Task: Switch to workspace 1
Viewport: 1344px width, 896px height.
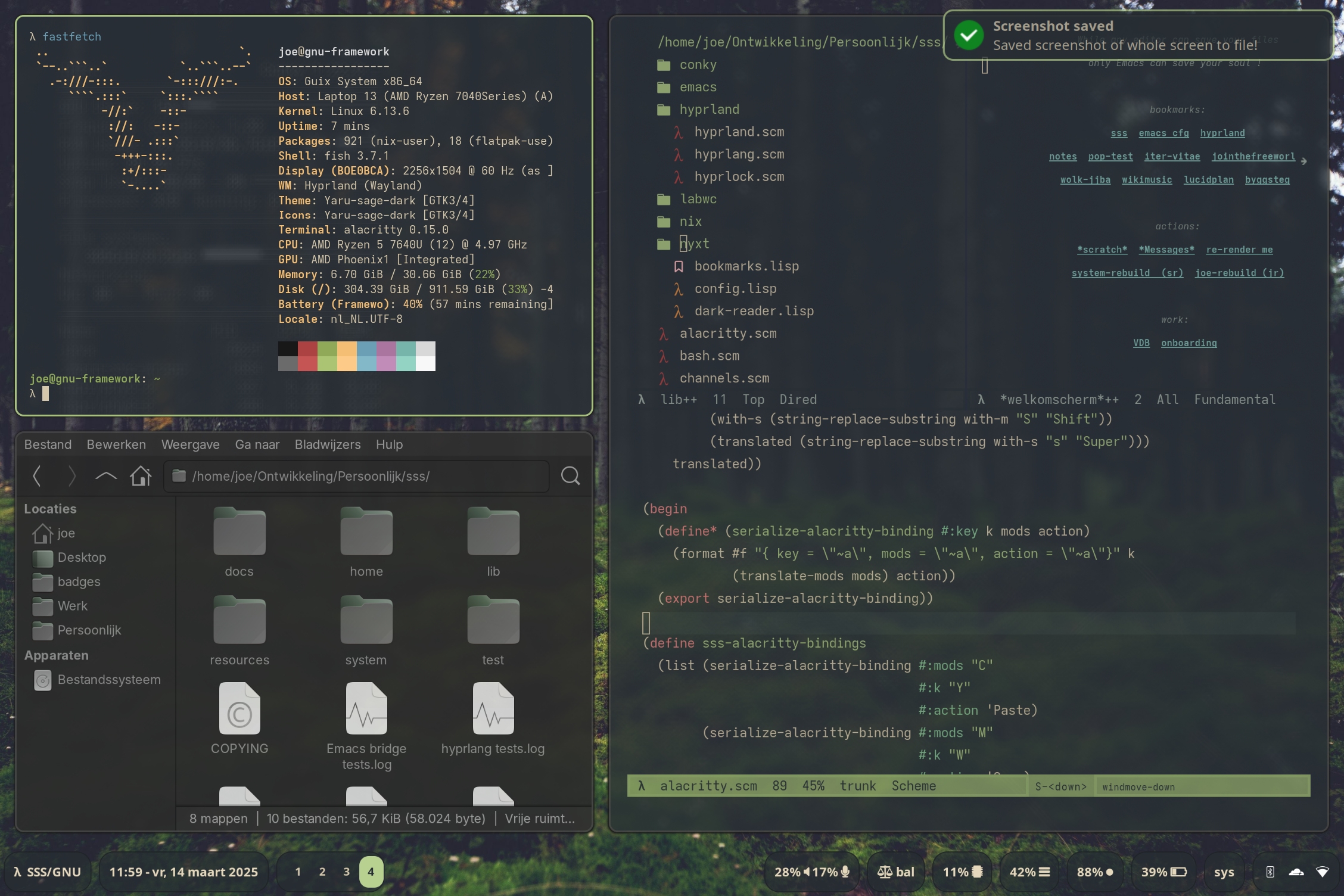Action: (x=298, y=872)
